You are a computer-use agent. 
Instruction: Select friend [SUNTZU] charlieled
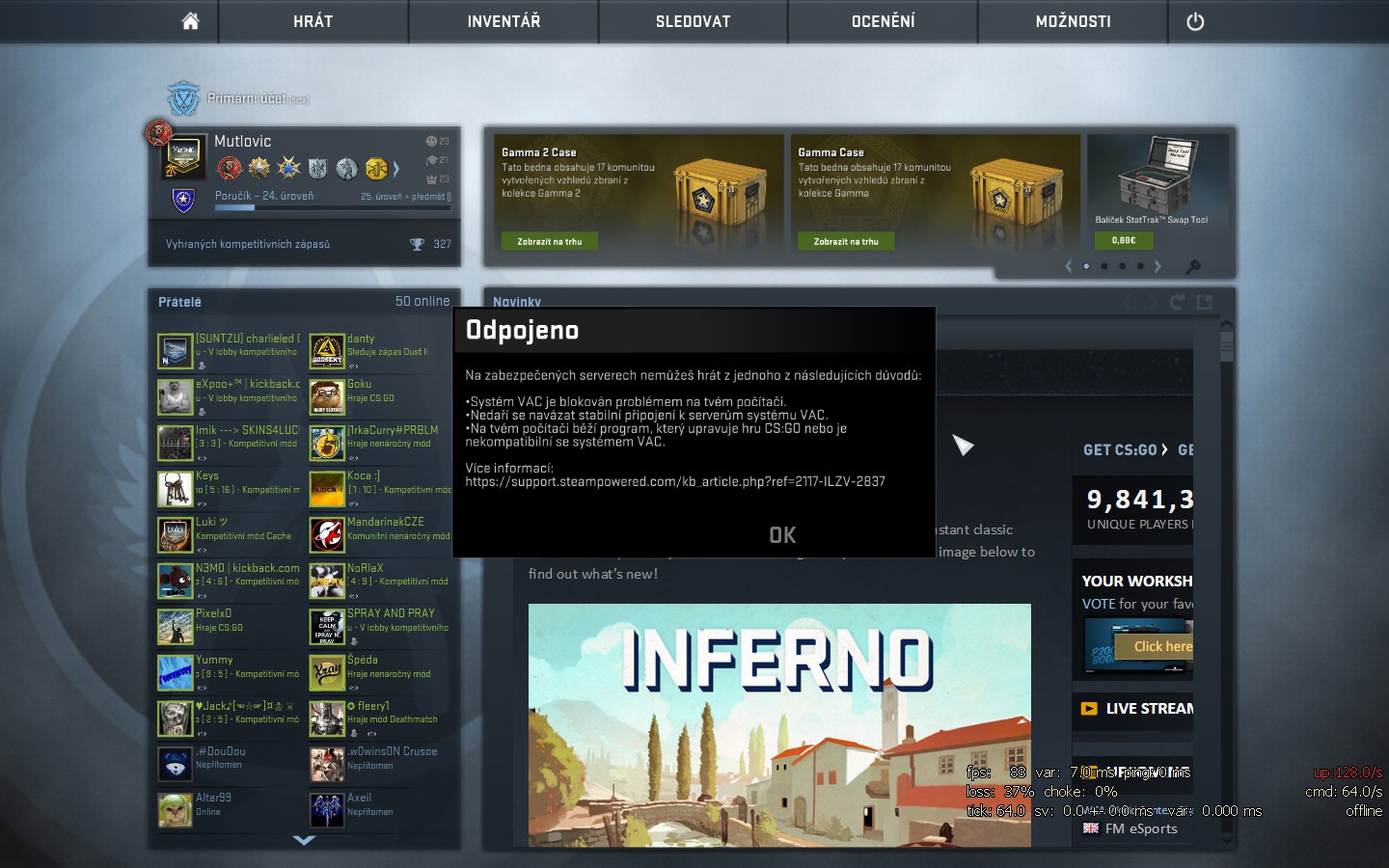coord(230,351)
